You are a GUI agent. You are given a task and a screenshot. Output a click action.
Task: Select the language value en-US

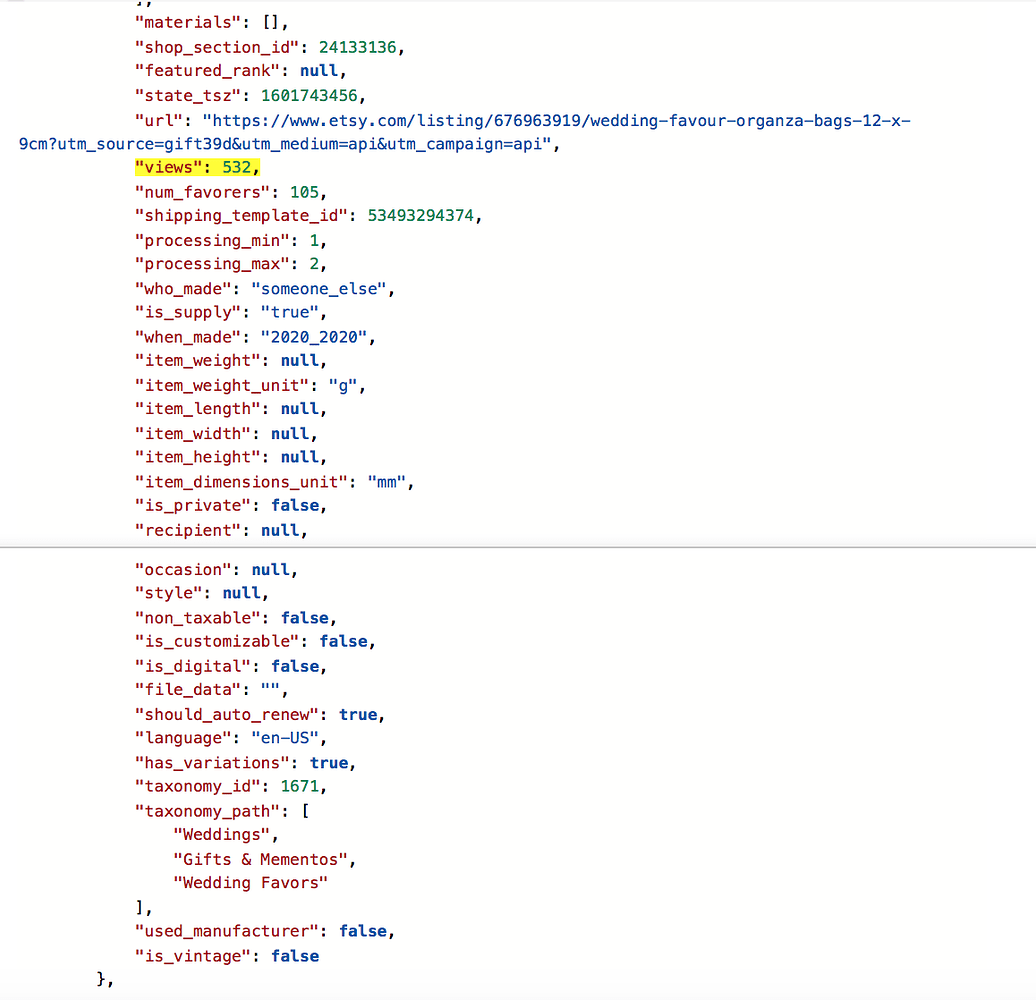(x=286, y=738)
